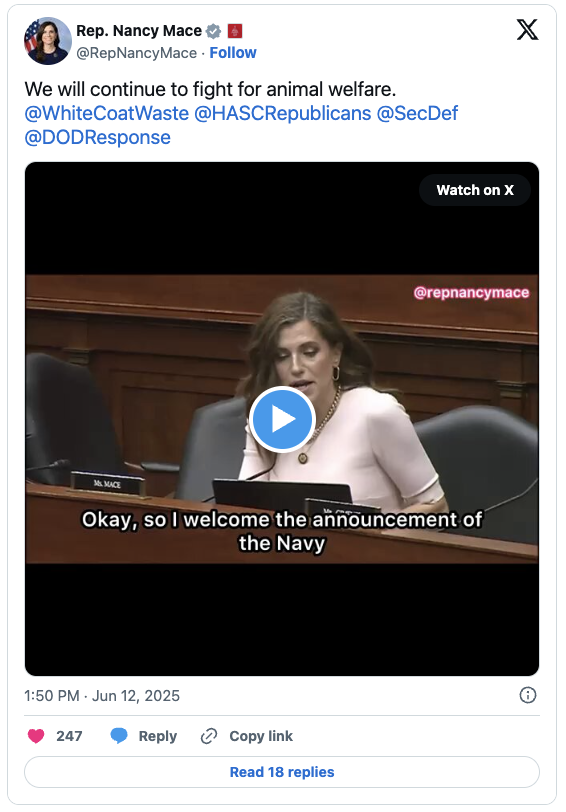Open the @DODResponse mention

(x=97, y=137)
